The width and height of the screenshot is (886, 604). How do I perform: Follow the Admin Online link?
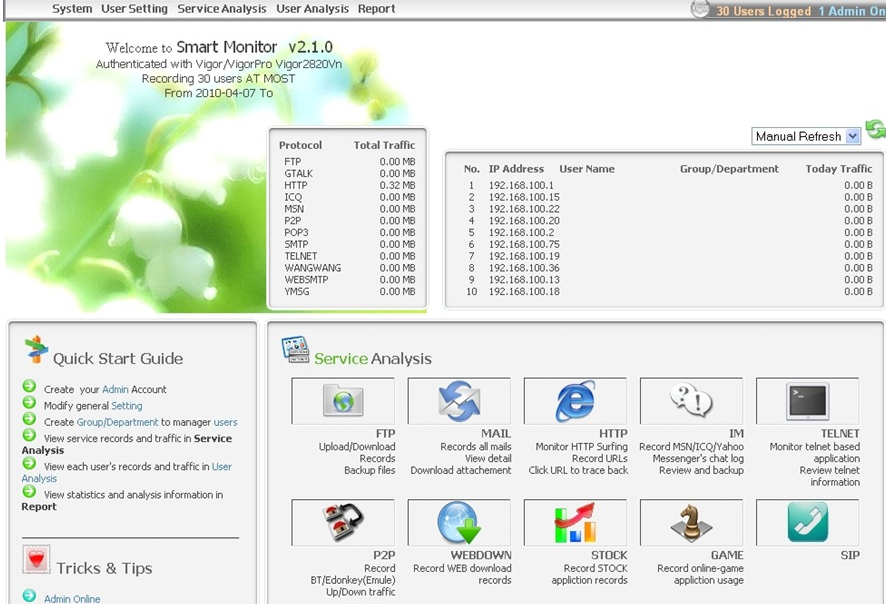click(x=72, y=598)
